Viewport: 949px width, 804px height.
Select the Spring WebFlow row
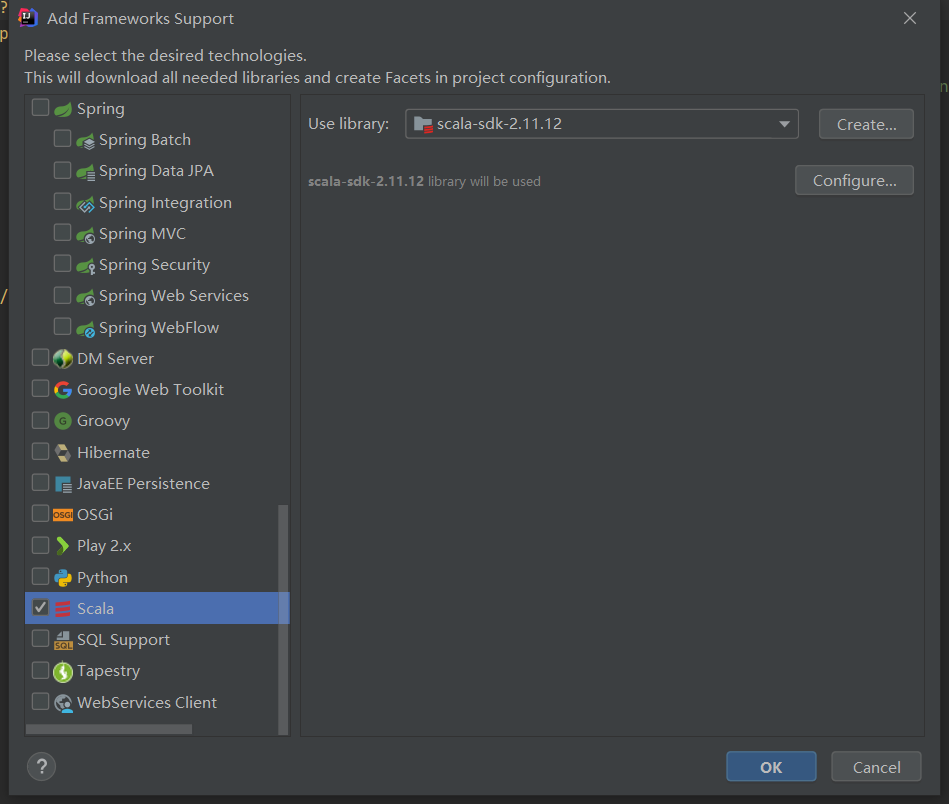pos(157,328)
